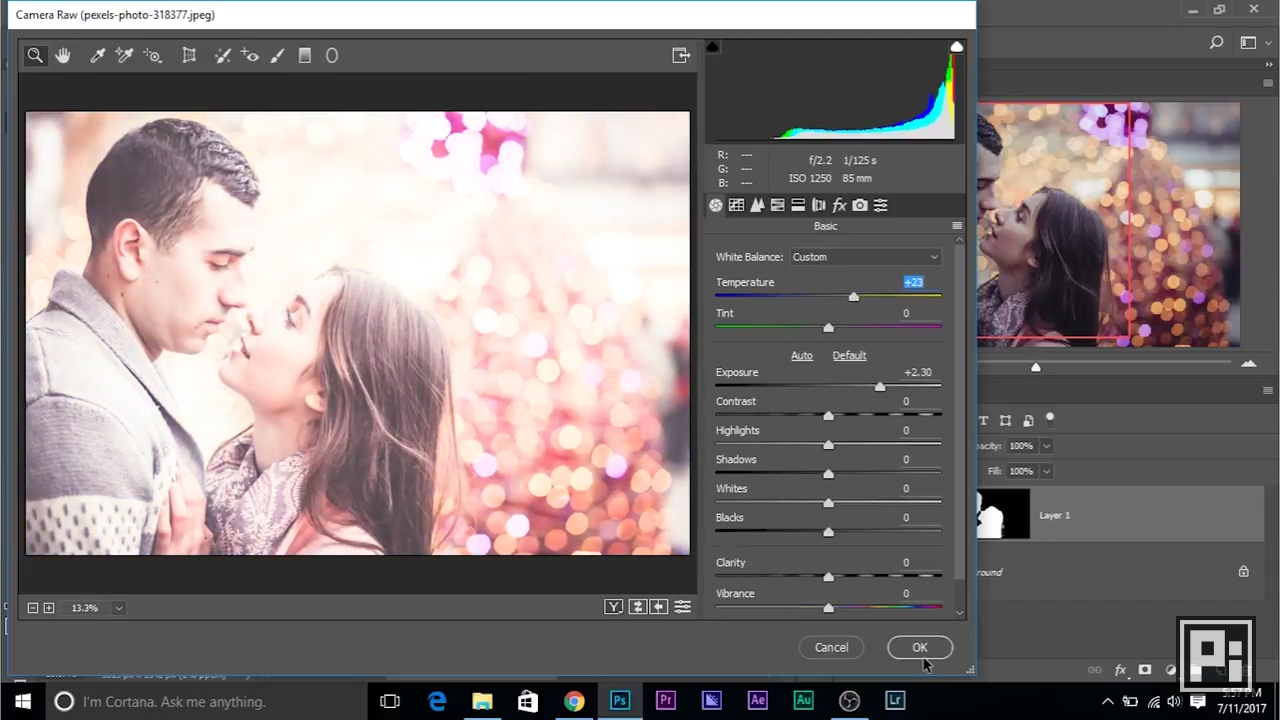Toggle before/after view with Y button

613,607
